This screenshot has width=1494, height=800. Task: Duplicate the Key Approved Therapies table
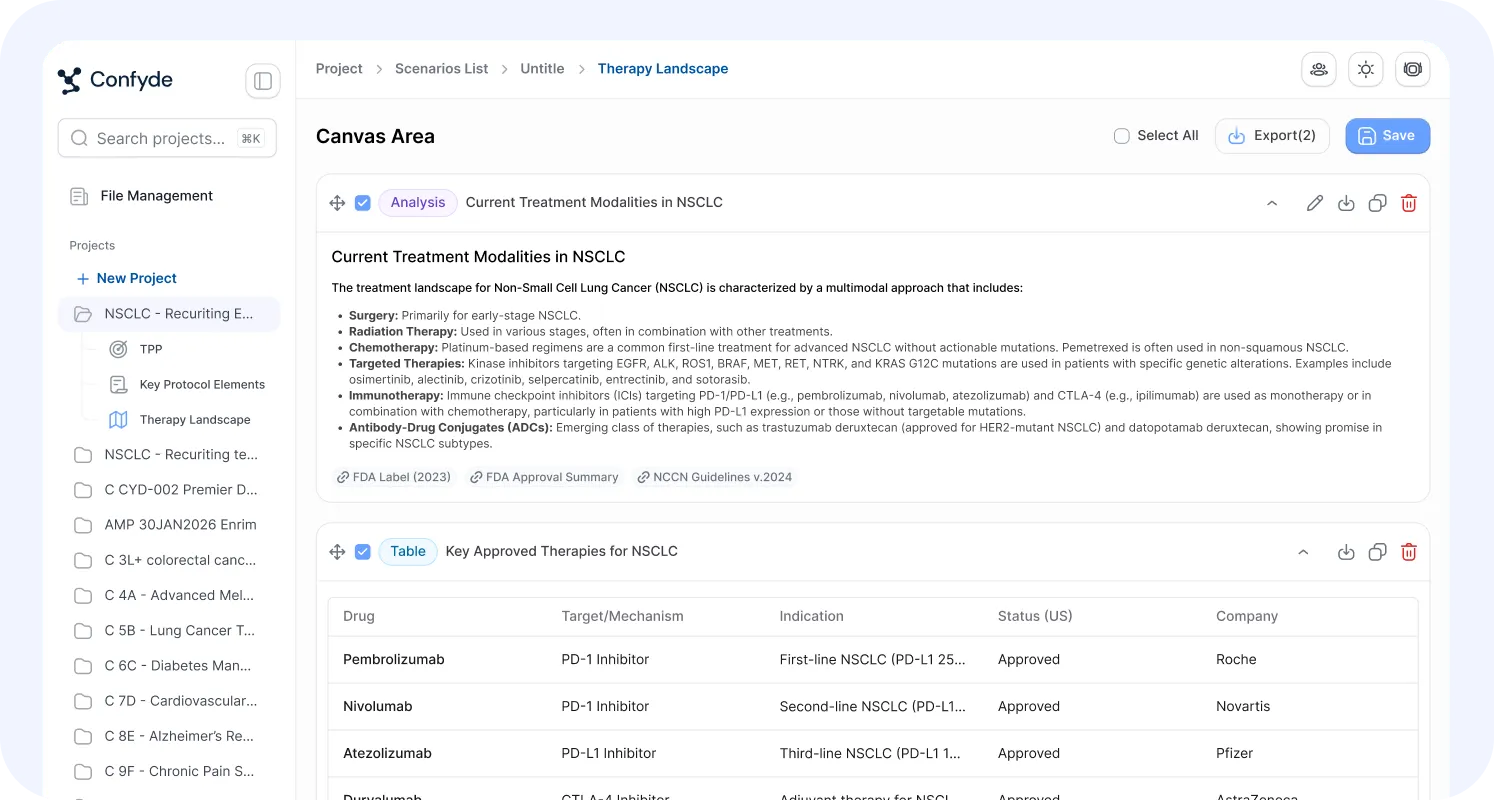1377,552
